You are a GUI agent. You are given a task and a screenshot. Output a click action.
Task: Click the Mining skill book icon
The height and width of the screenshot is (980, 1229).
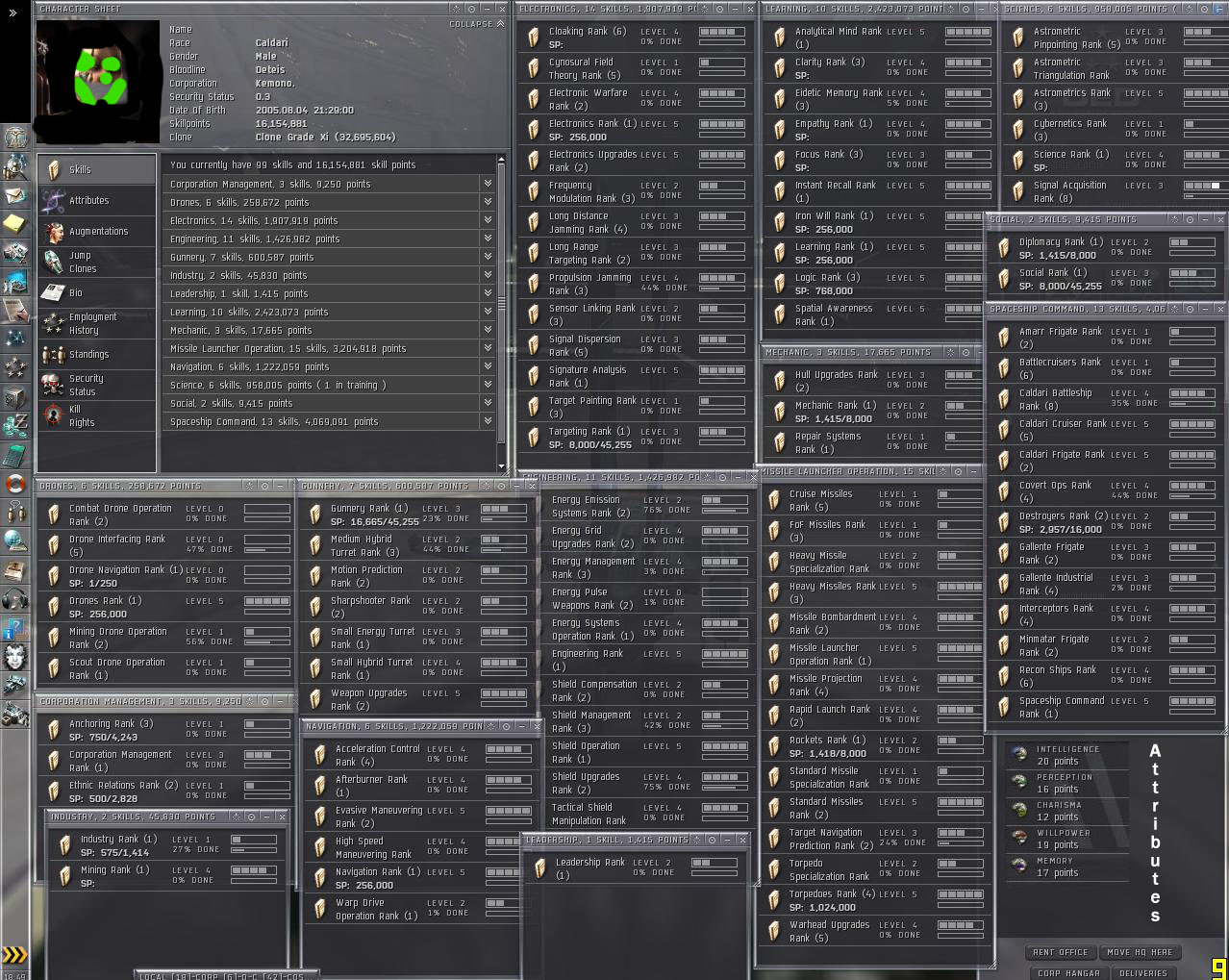[x=65, y=876]
